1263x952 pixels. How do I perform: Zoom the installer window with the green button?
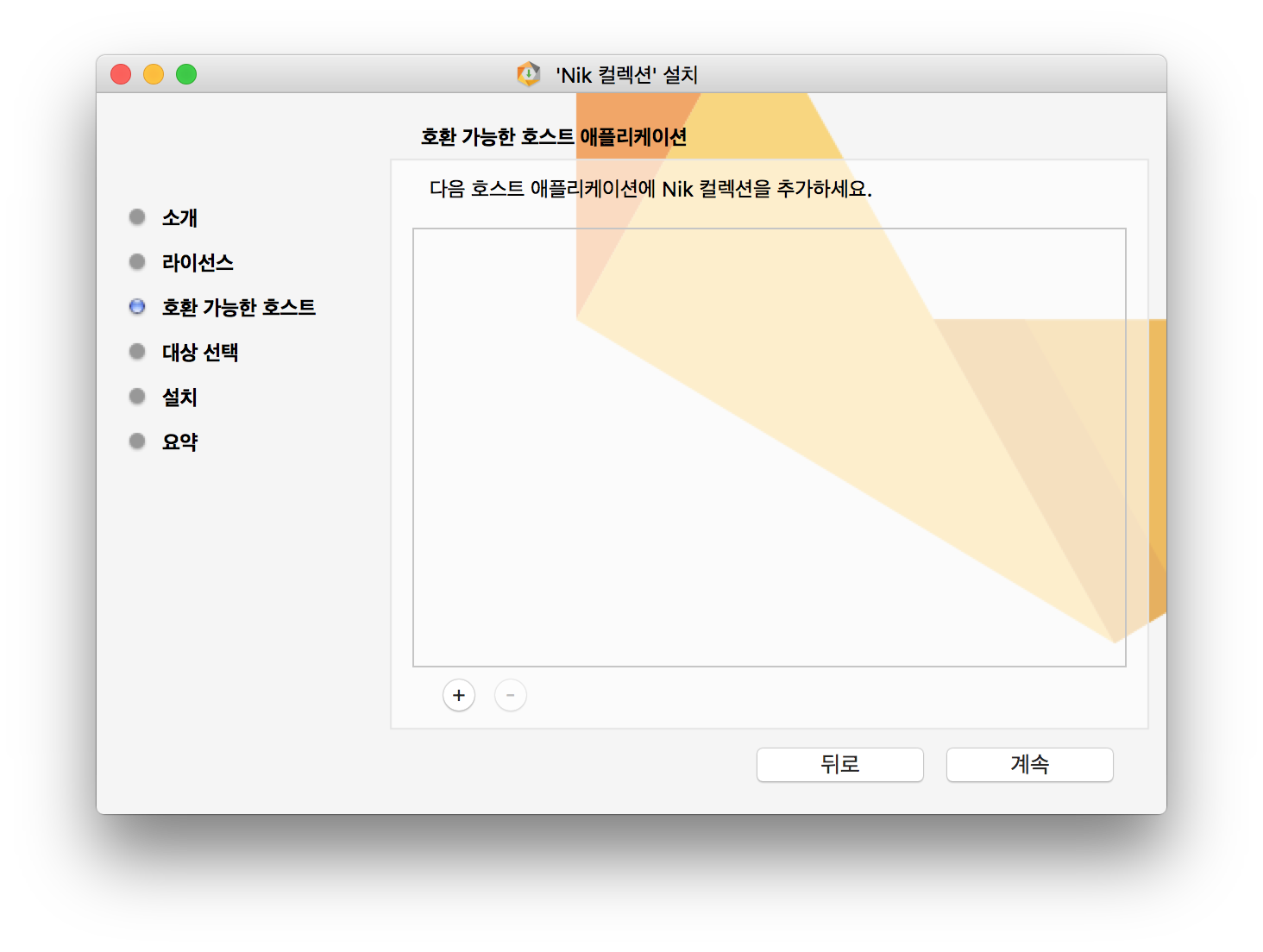tap(186, 74)
